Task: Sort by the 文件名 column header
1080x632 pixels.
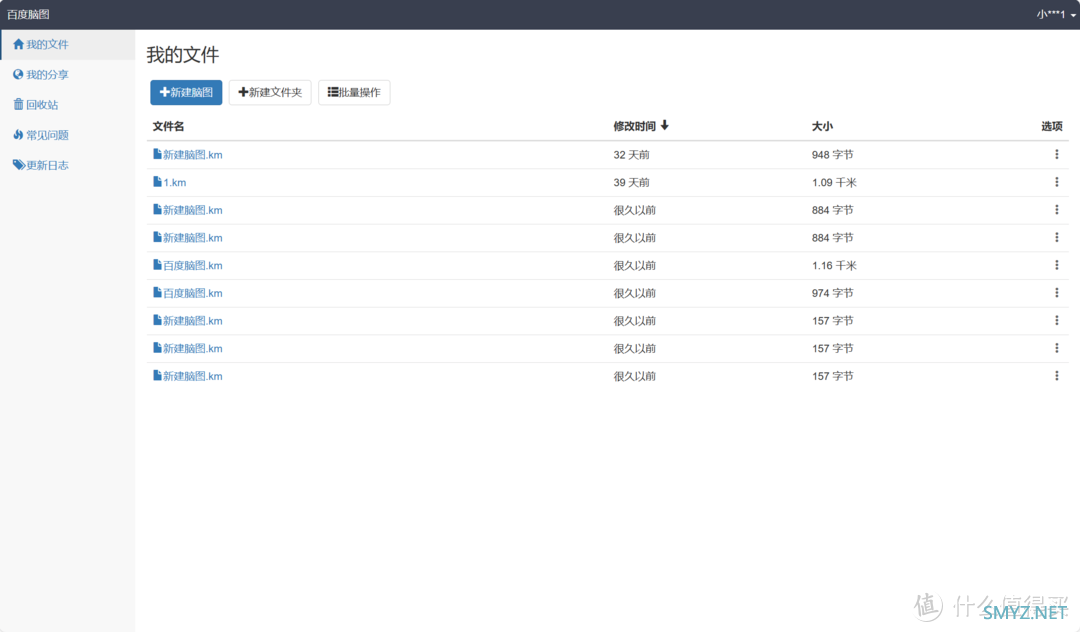Action: point(168,126)
